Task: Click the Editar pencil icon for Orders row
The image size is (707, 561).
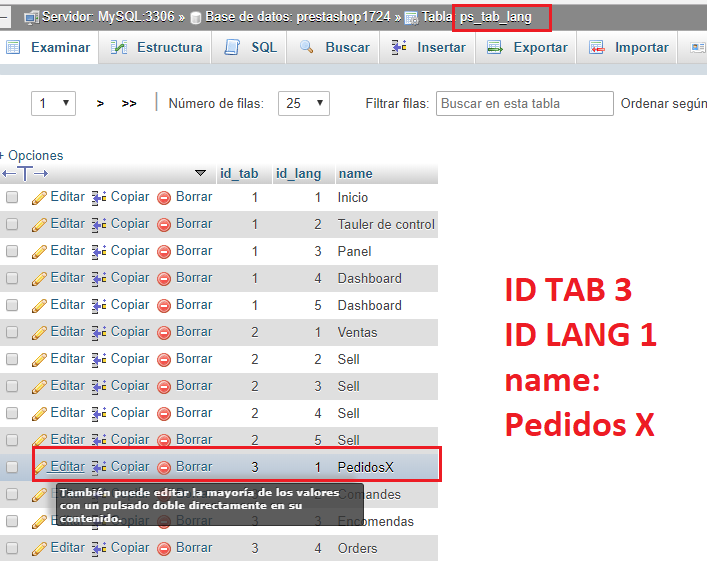Action: coord(39,548)
